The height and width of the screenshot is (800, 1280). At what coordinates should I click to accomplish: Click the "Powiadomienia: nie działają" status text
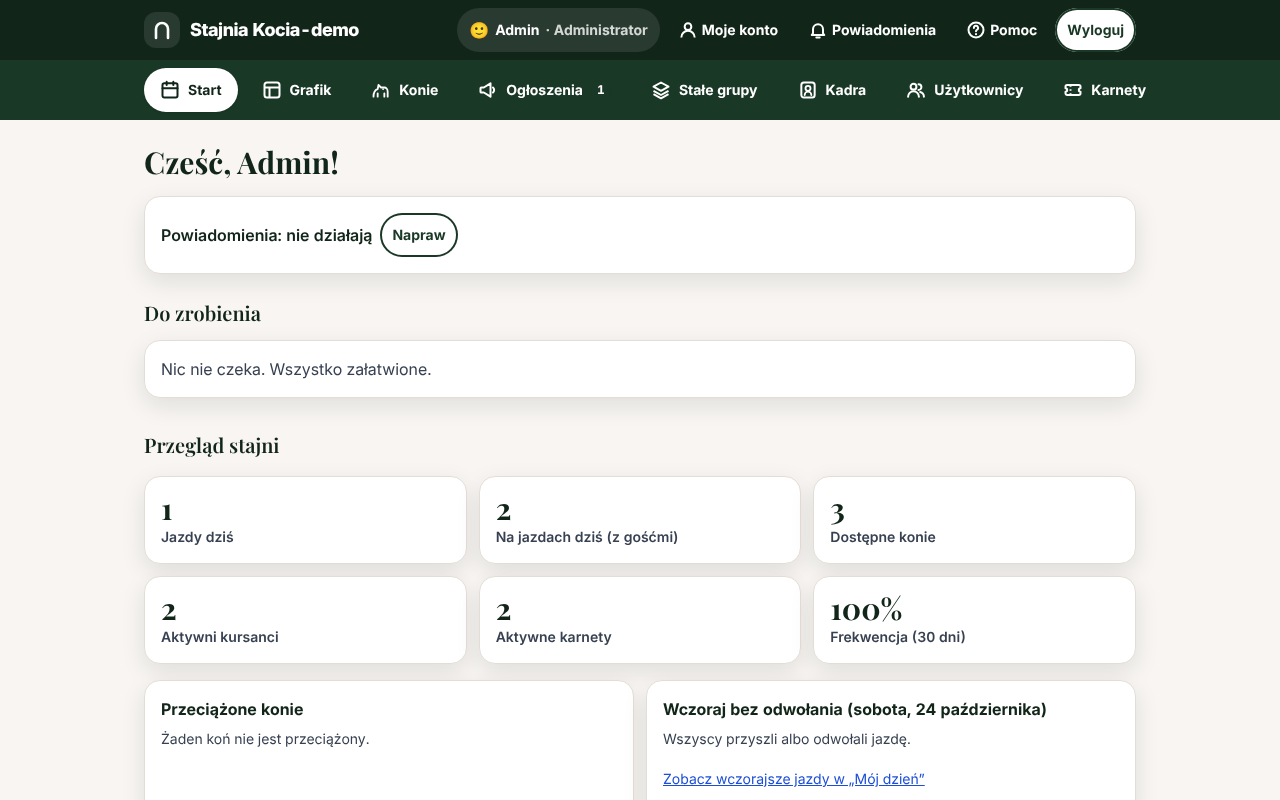point(266,235)
